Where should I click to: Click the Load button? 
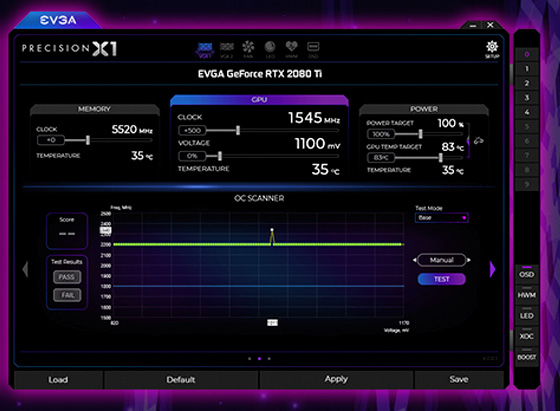(x=58, y=380)
